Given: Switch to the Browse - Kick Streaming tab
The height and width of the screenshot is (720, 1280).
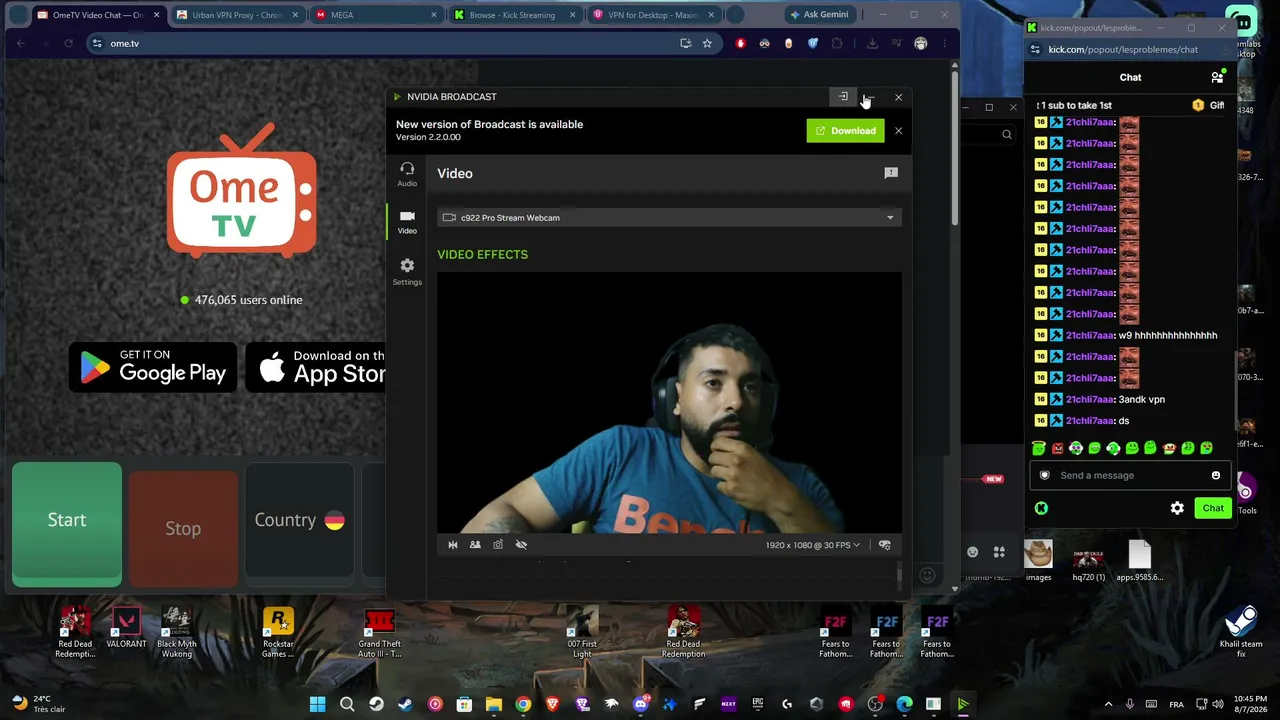Looking at the screenshot, I should point(513,15).
